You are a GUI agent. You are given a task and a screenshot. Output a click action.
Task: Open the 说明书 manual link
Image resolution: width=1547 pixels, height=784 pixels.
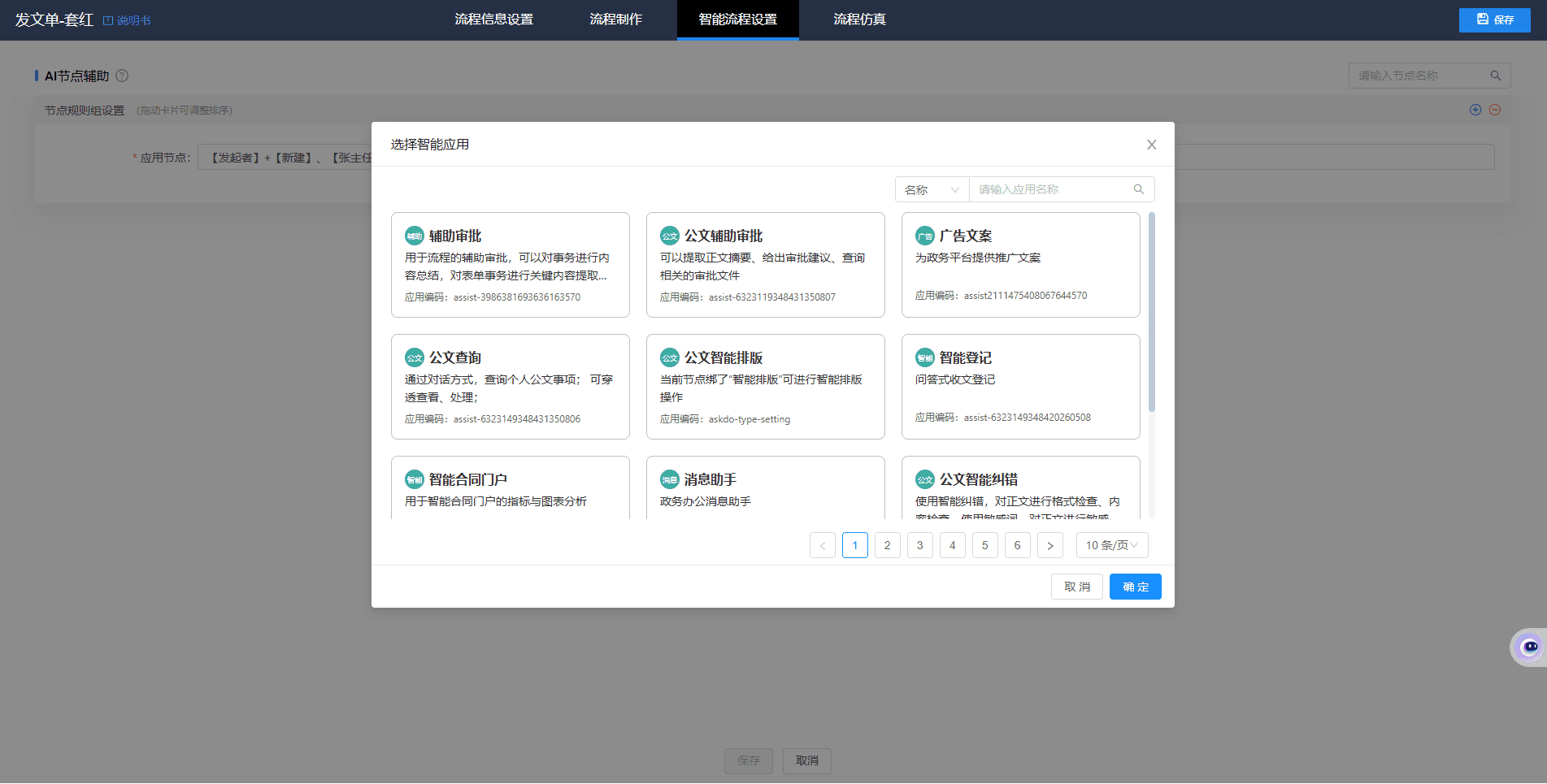pyautogui.click(x=127, y=20)
